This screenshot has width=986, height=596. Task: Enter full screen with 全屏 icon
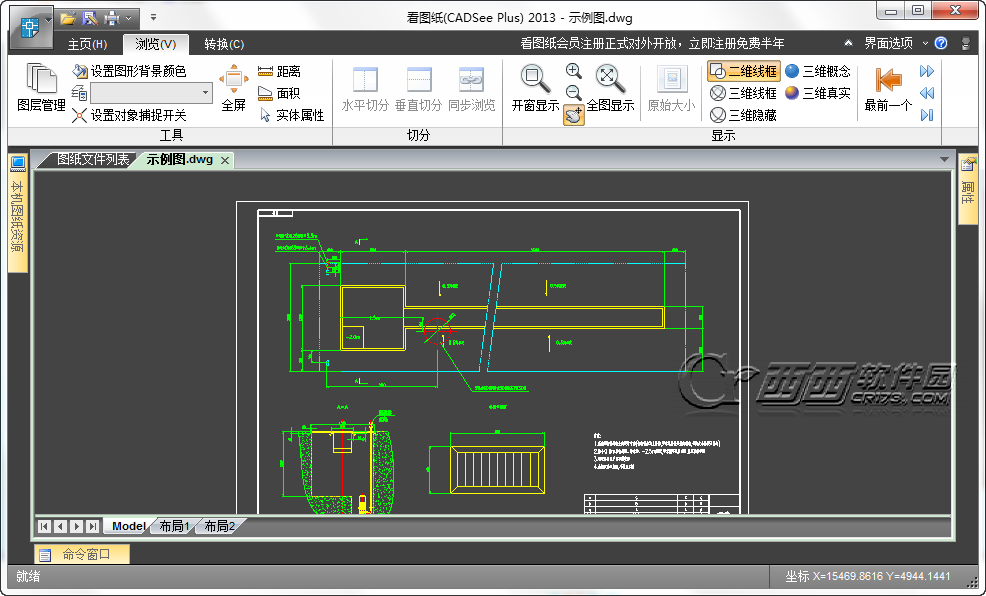233,88
